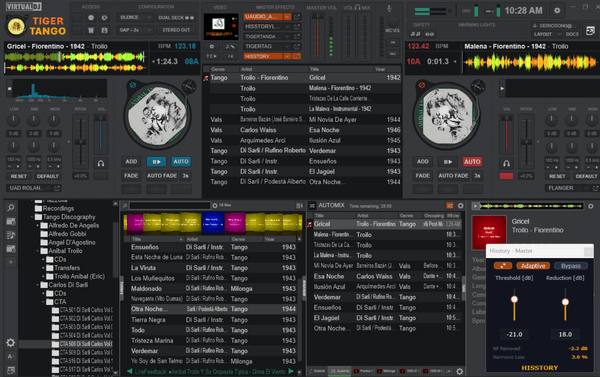600x377 pixels.
Task: Click the orange automix shuffle icon
Action: [450, 206]
